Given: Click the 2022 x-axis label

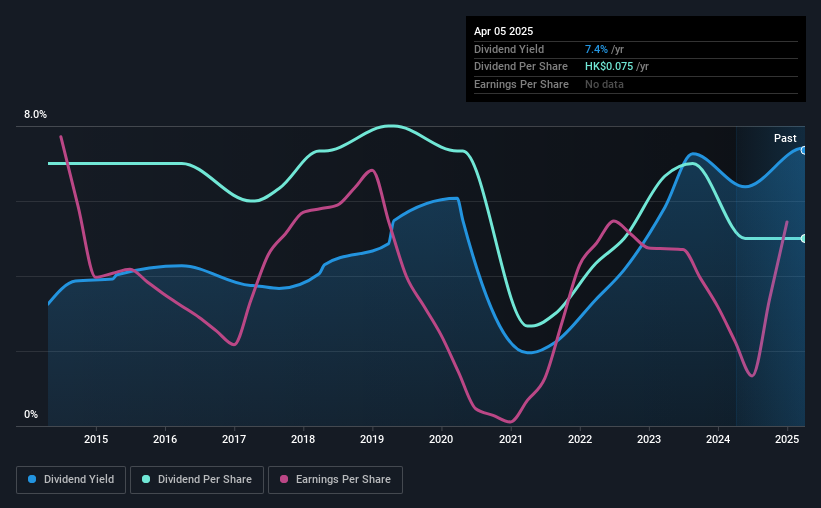Looking at the screenshot, I should pos(580,439).
